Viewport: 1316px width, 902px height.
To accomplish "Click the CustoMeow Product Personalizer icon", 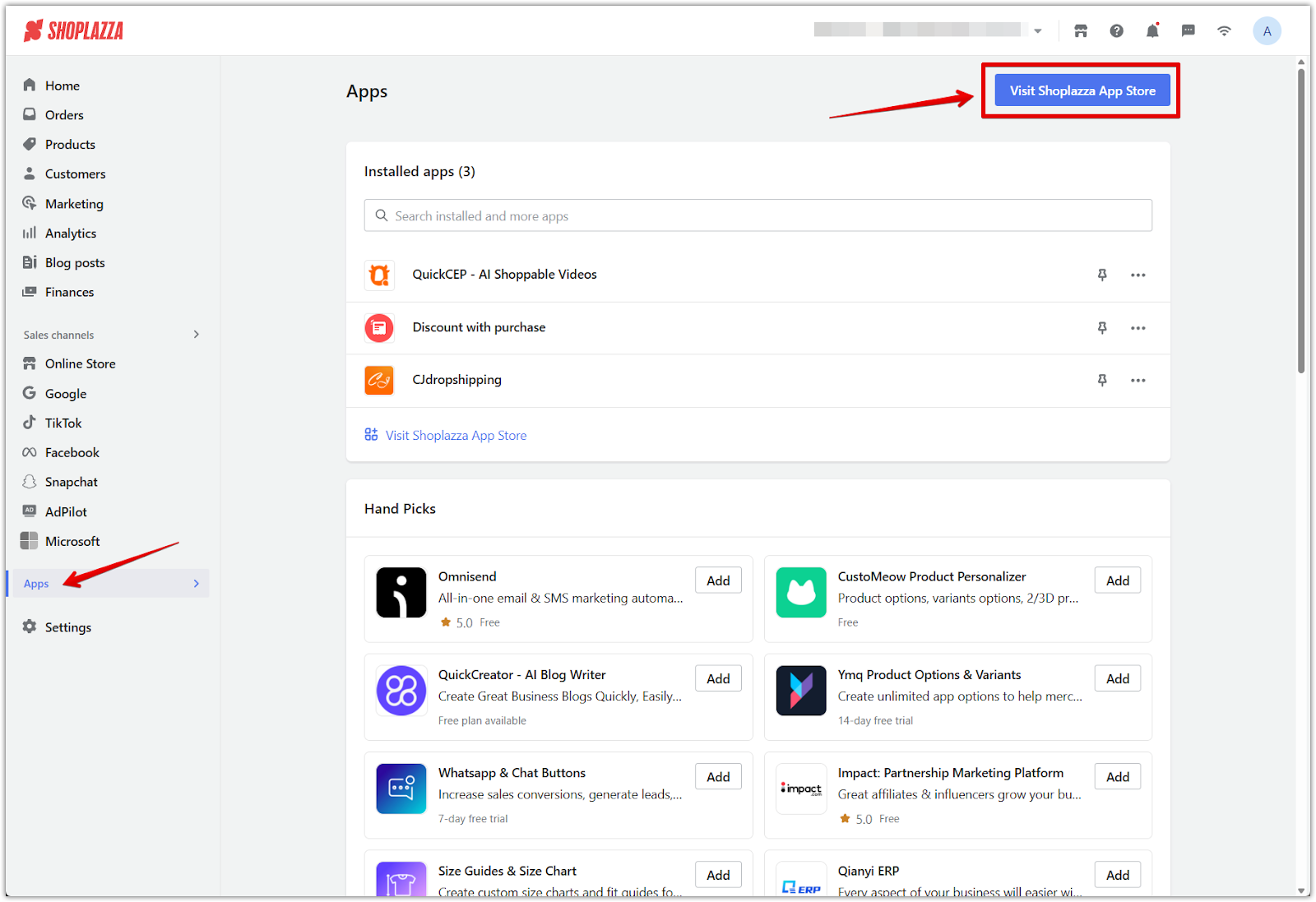I will 801,592.
